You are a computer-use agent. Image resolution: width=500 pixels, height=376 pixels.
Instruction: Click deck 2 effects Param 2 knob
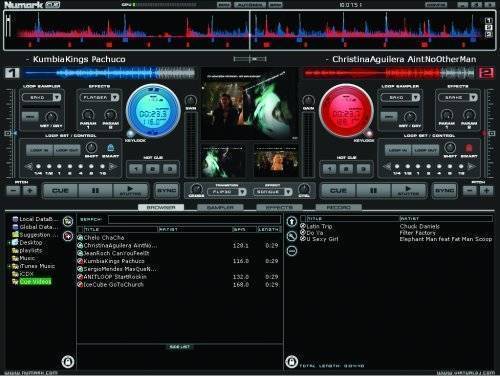(469, 115)
